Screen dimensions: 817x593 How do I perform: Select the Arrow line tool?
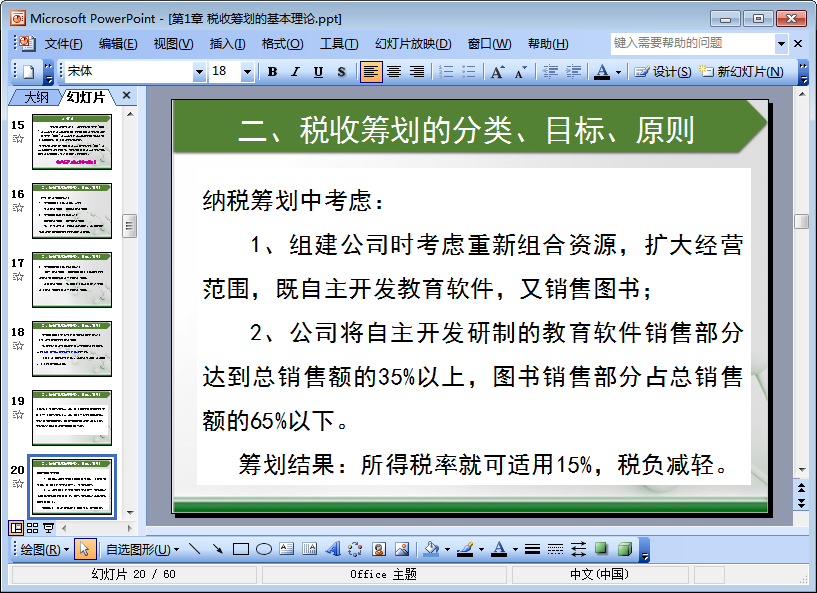[217, 549]
